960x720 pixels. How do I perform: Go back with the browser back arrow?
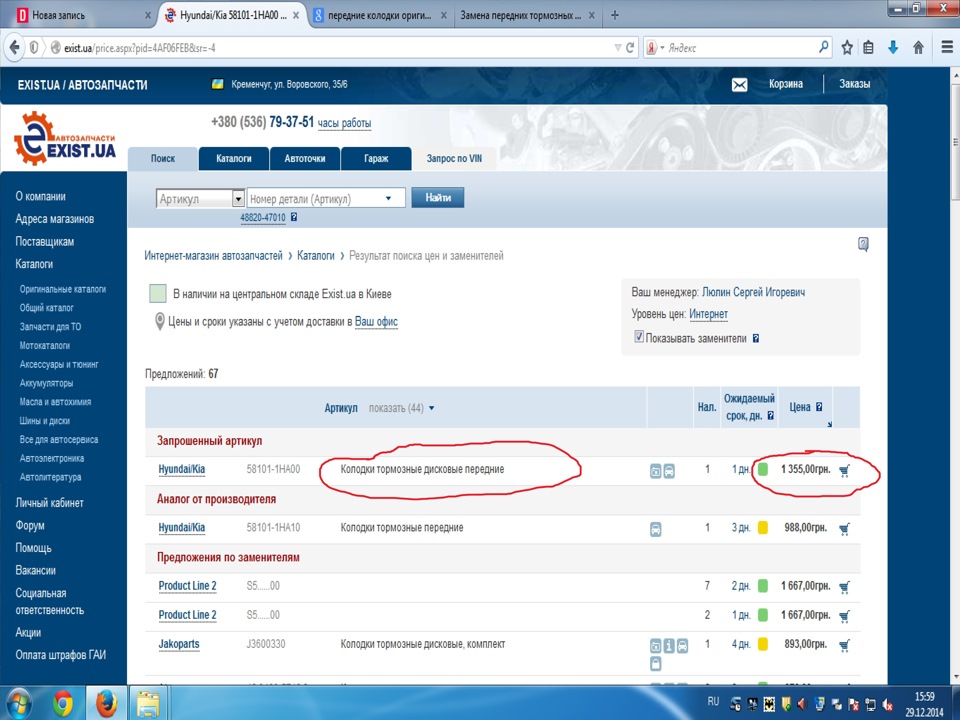14,47
